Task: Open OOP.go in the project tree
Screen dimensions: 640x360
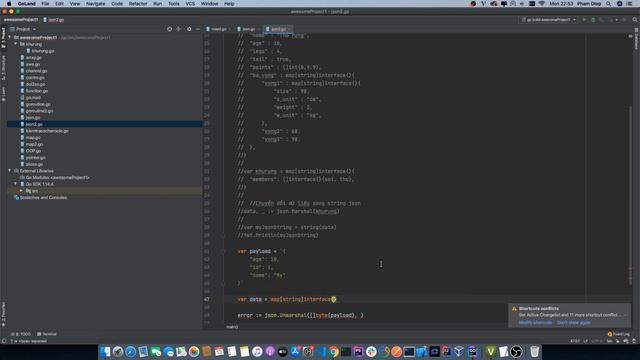Action: (x=31, y=151)
